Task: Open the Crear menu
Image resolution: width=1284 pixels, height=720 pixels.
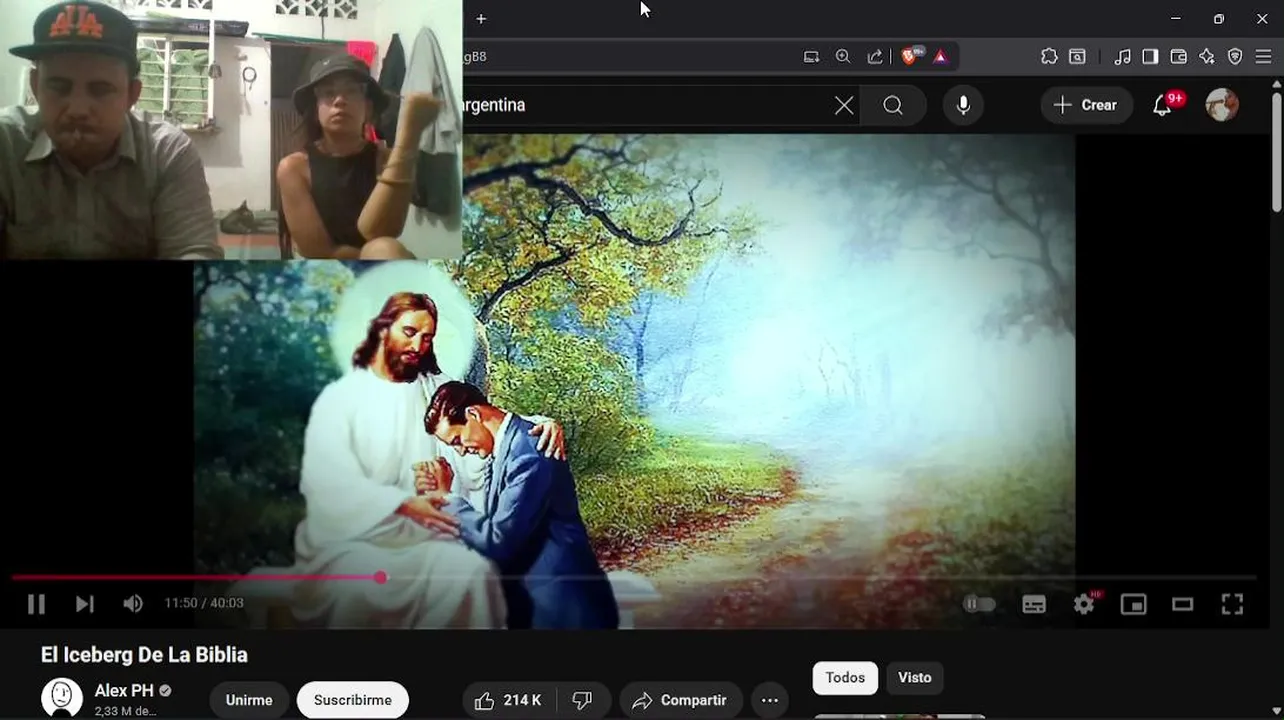Action: [1085, 105]
